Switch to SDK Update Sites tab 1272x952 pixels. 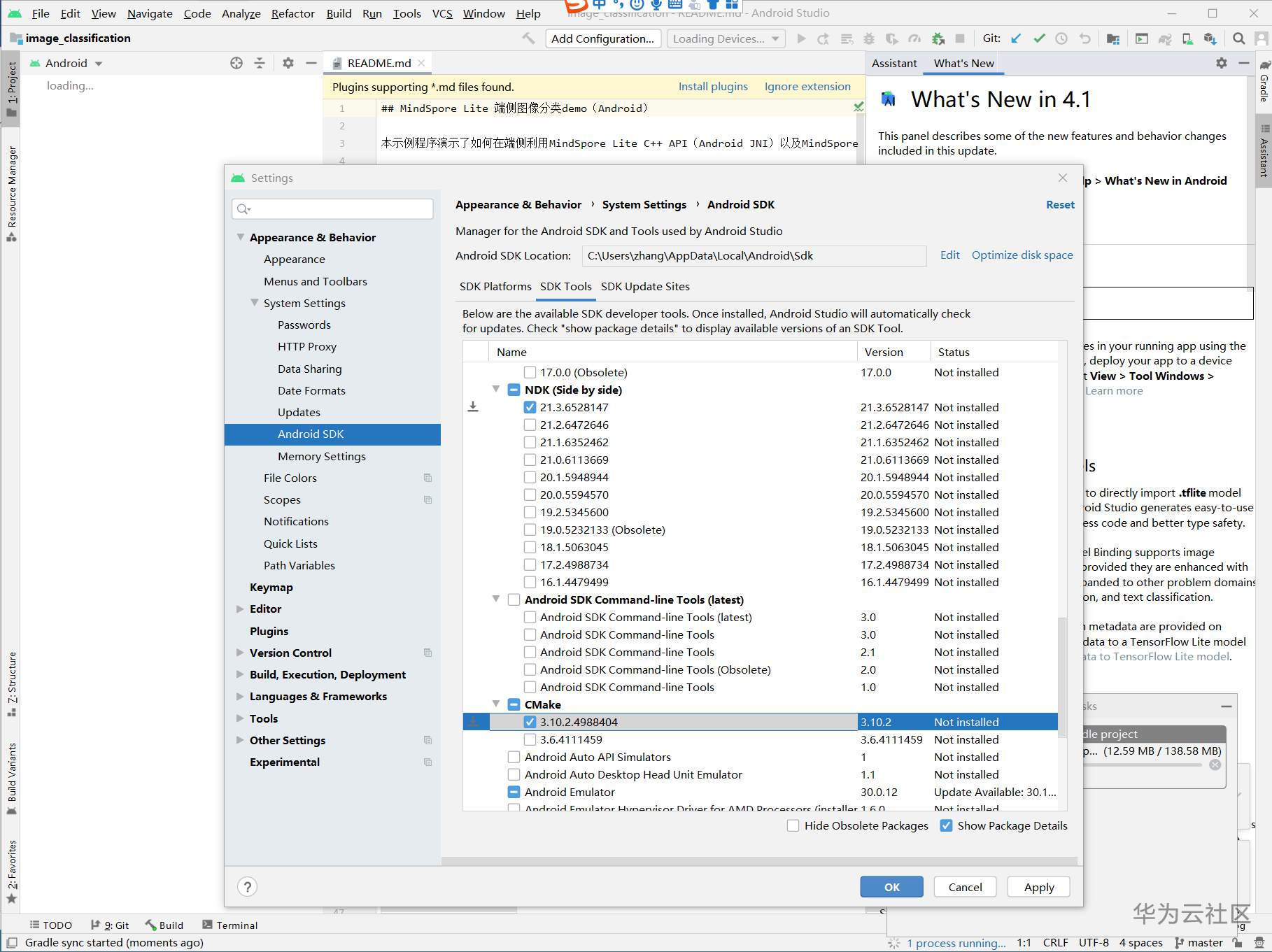(x=645, y=286)
